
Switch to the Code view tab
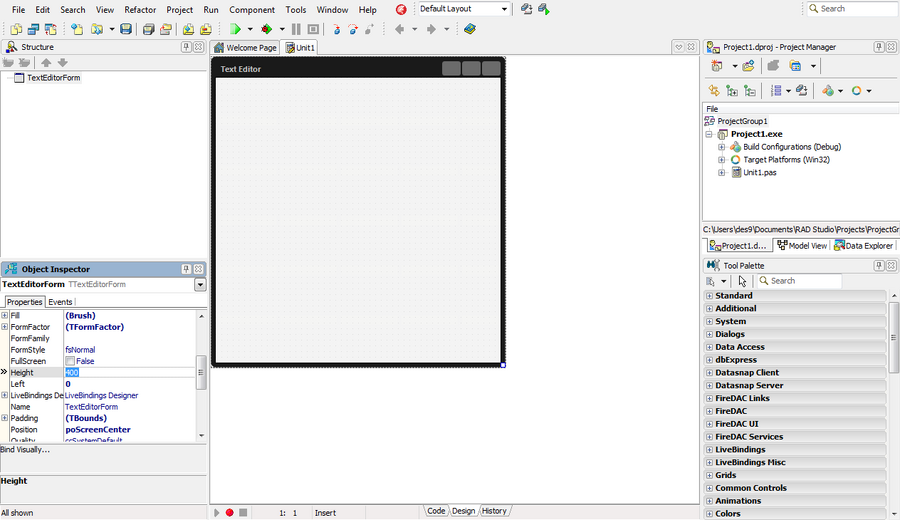pos(436,511)
